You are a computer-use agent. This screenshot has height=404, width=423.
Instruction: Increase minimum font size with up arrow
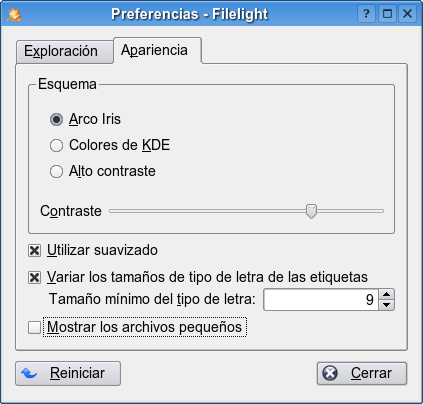387,294
